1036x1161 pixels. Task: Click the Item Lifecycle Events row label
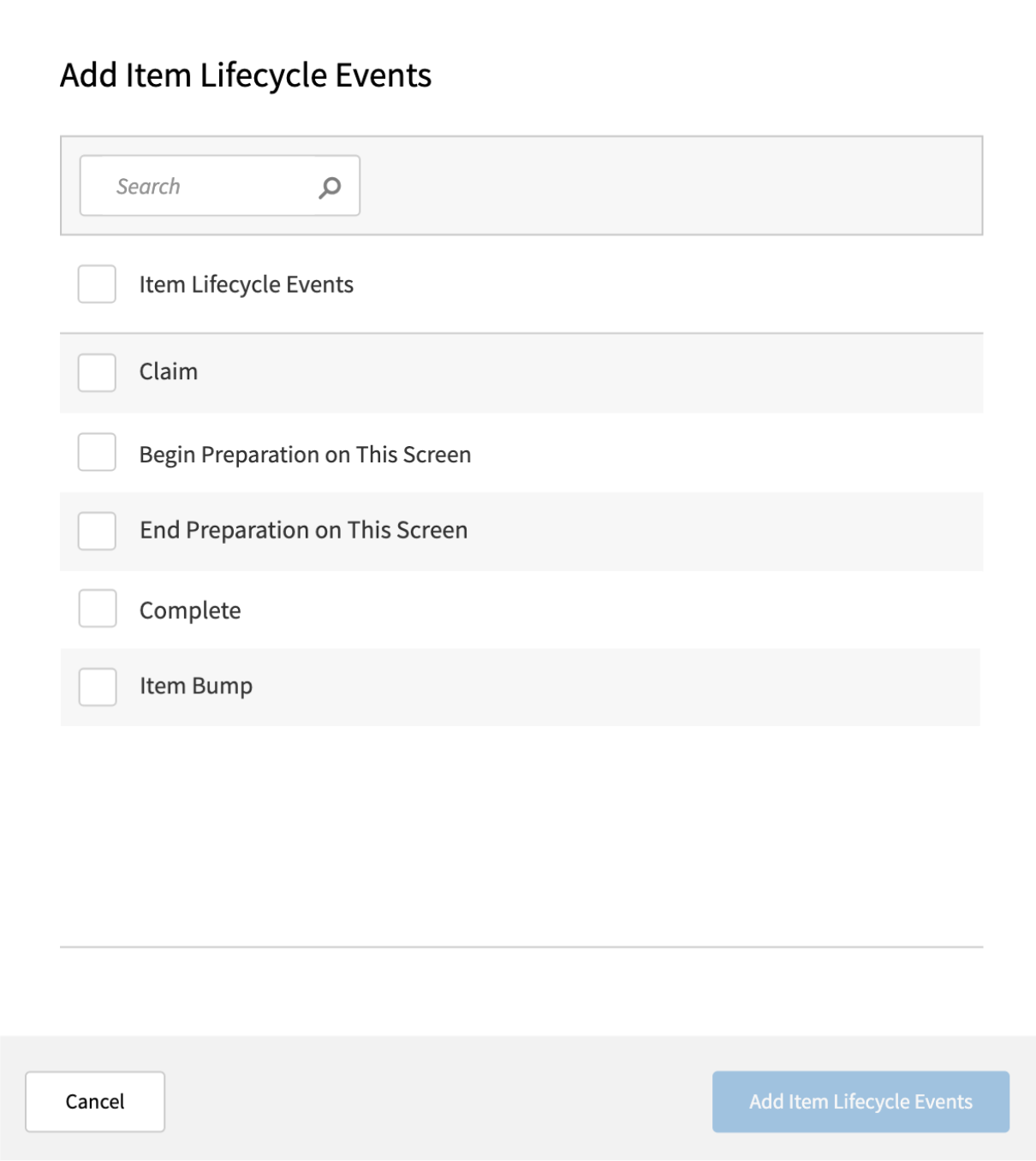[247, 283]
